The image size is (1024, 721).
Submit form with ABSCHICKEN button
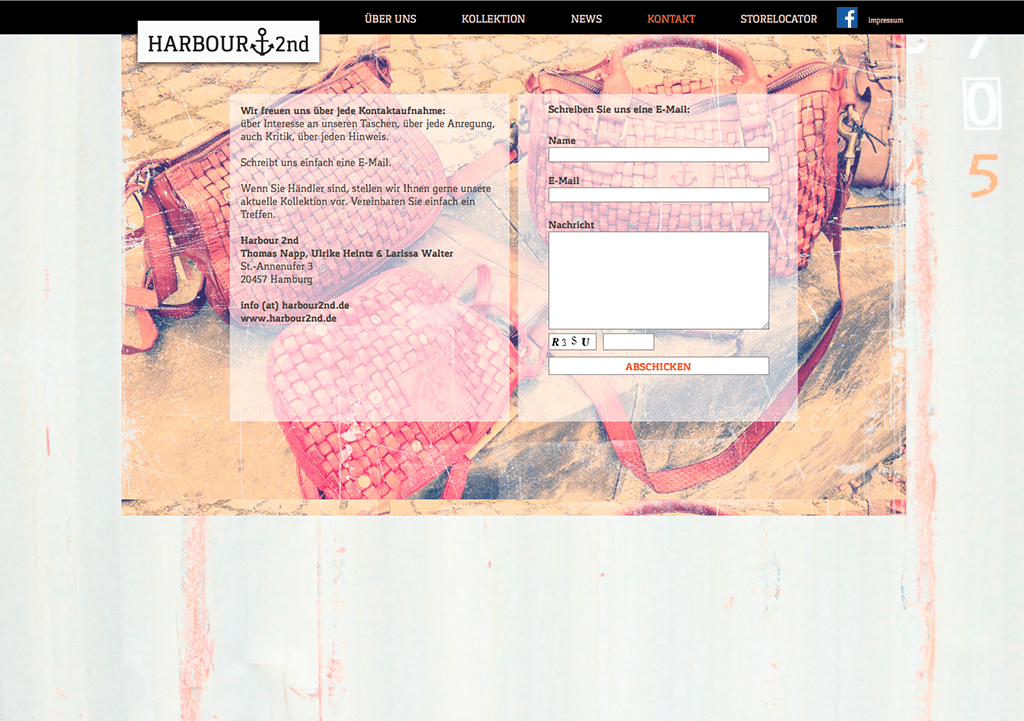coord(658,366)
